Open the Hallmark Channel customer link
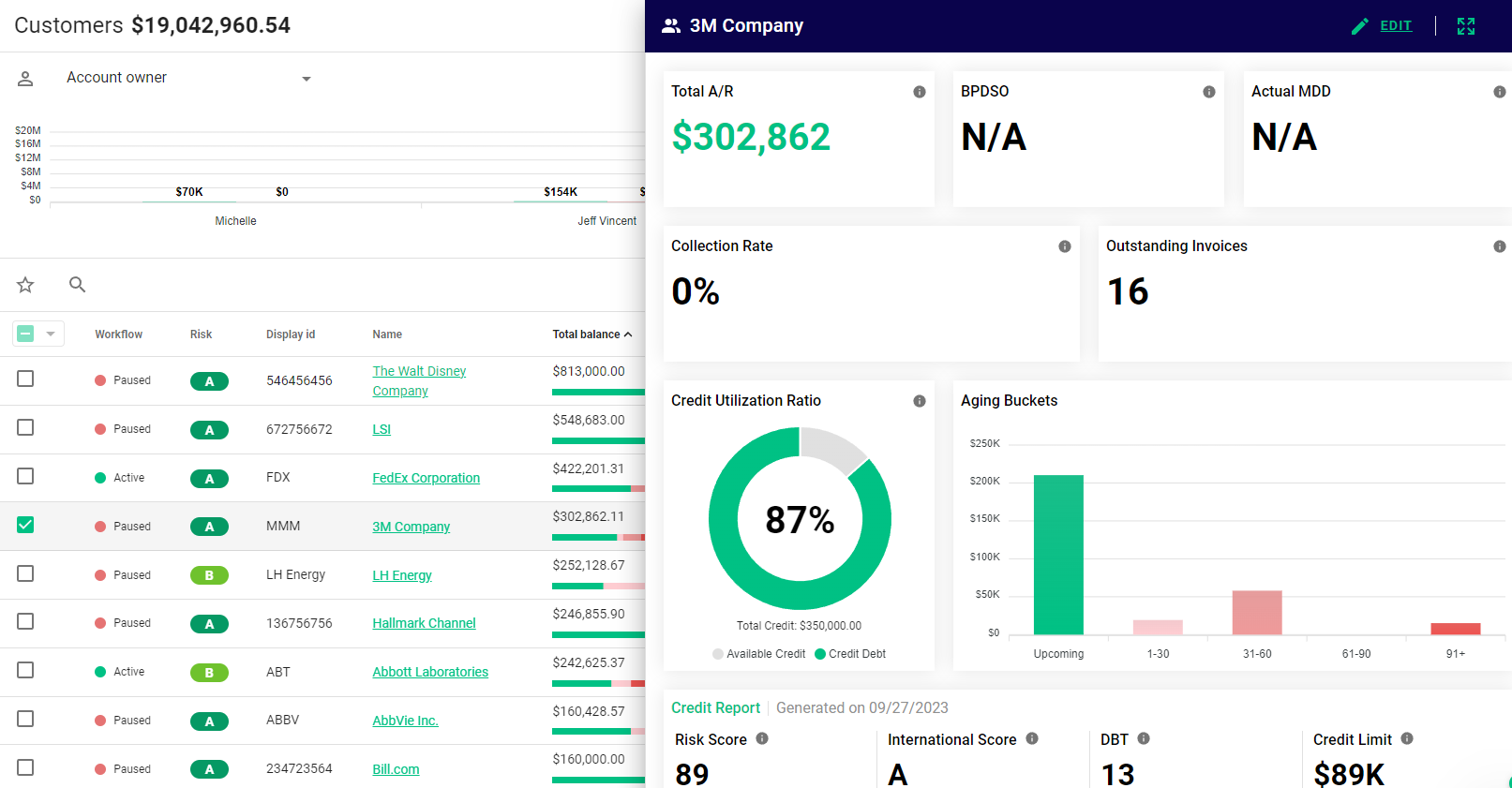 click(424, 623)
